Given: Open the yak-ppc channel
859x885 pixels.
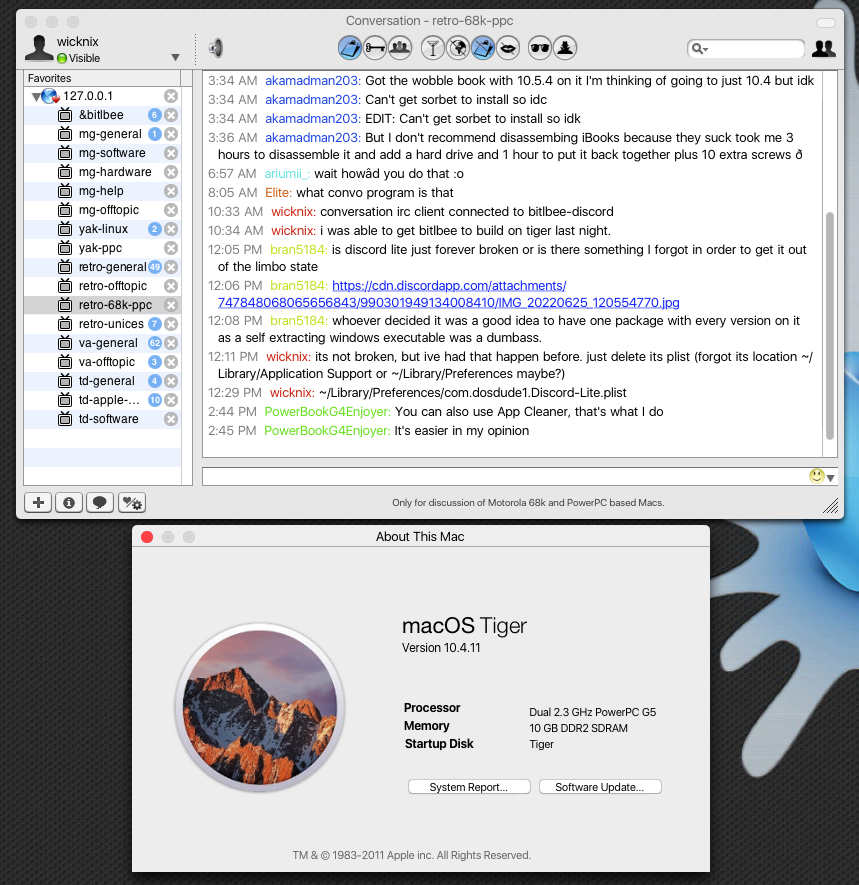Looking at the screenshot, I should 102,248.
